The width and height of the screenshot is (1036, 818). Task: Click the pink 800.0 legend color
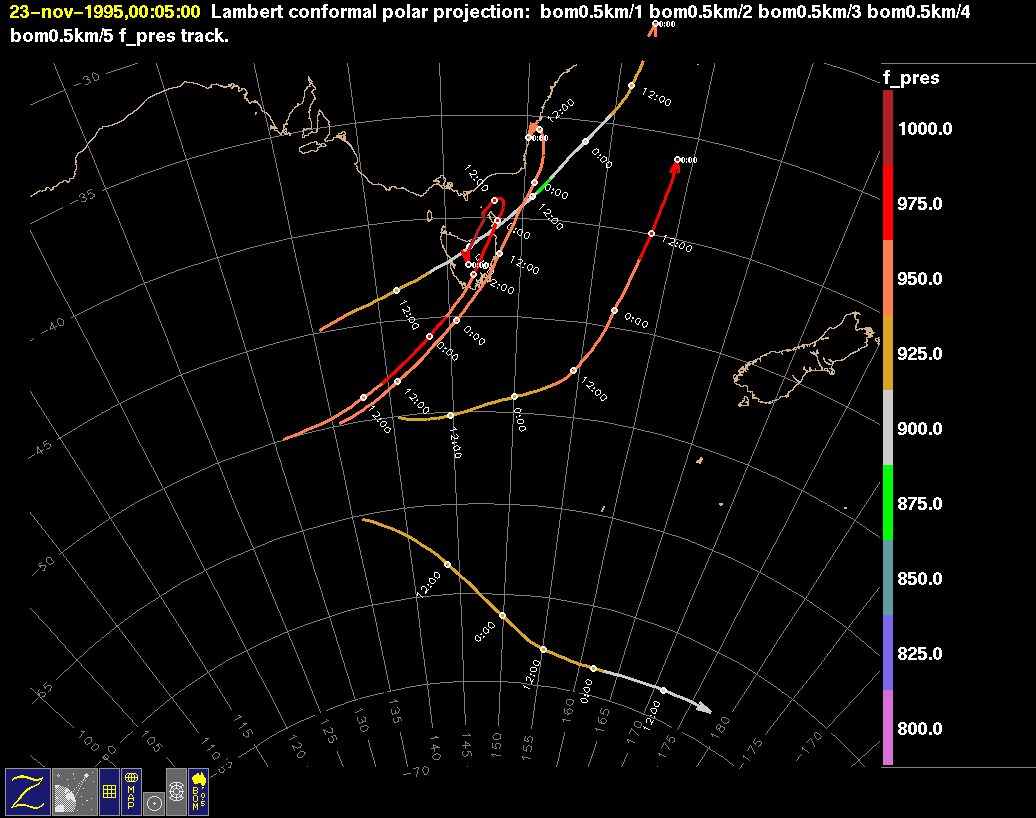pyautogui.click(x=888, y=728)
